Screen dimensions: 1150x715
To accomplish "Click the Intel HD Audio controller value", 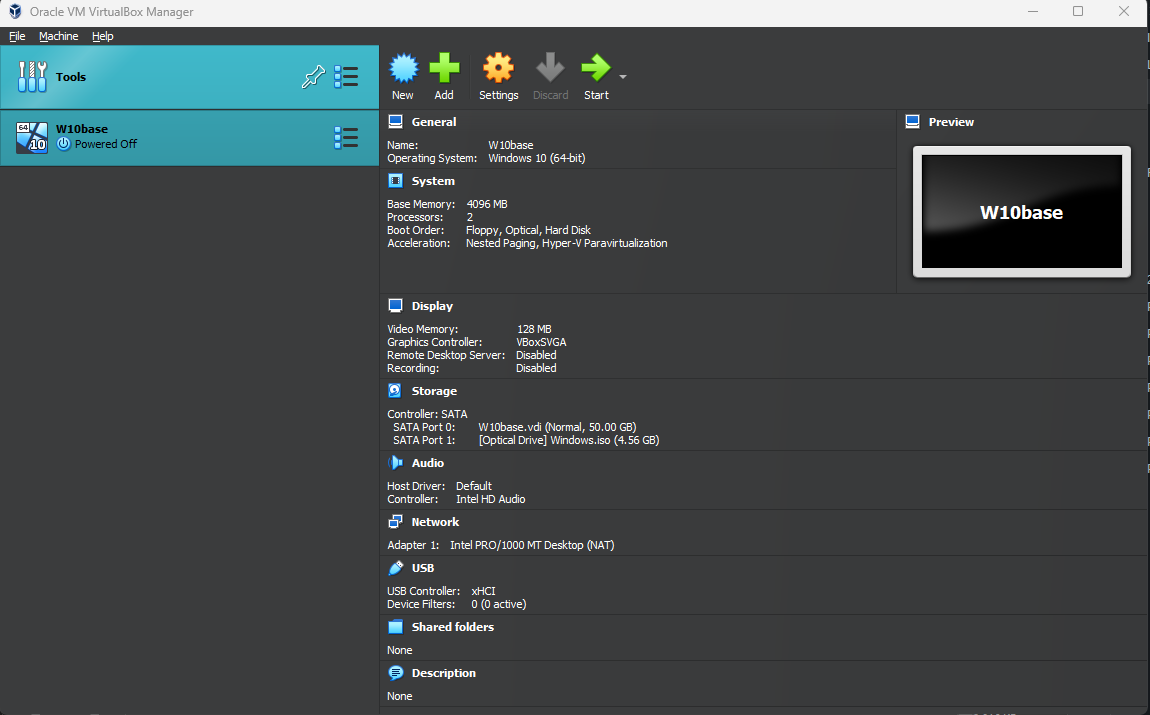I will click(x=491, y=499).
